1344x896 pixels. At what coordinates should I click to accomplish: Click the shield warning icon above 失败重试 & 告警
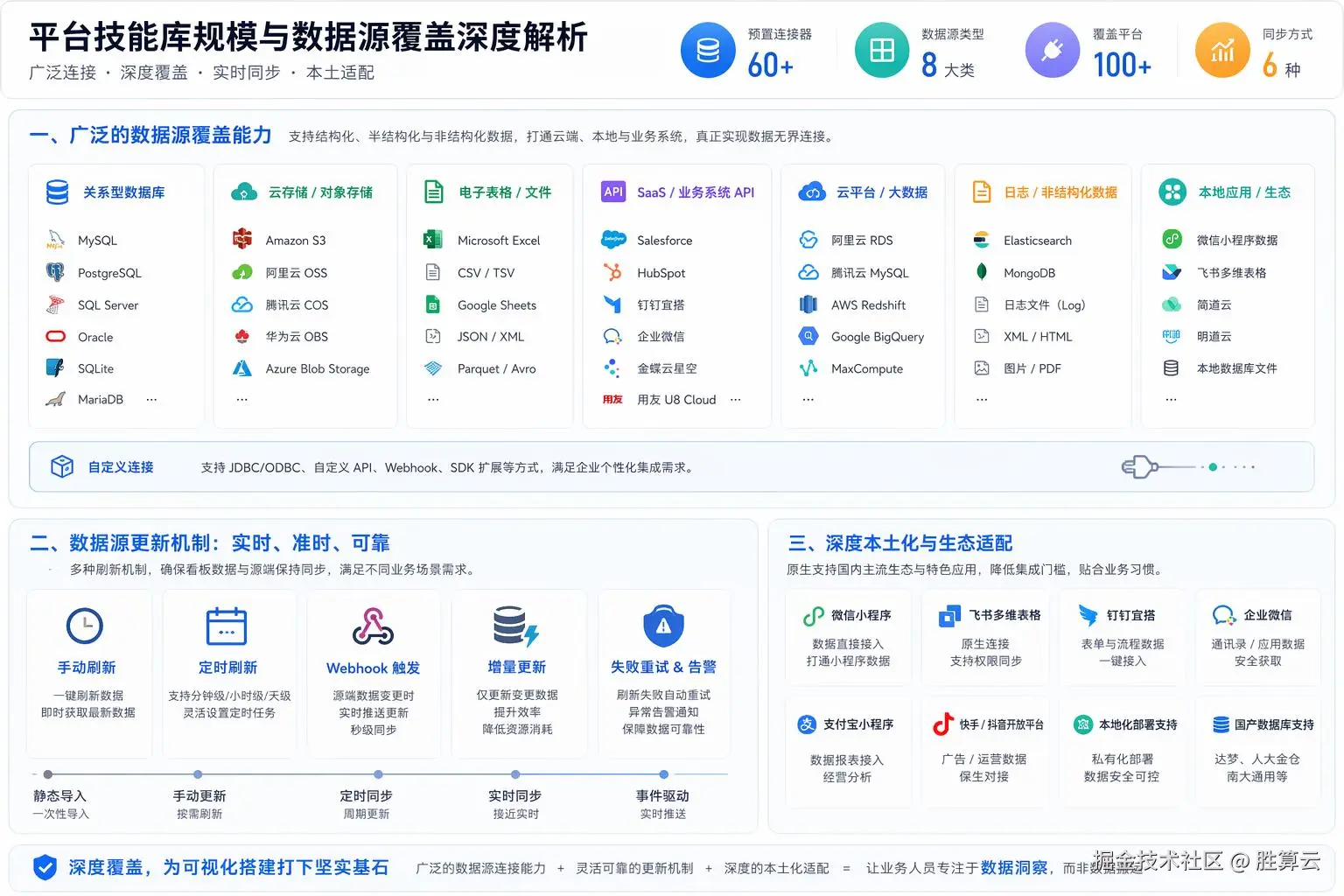coord(663,626)
